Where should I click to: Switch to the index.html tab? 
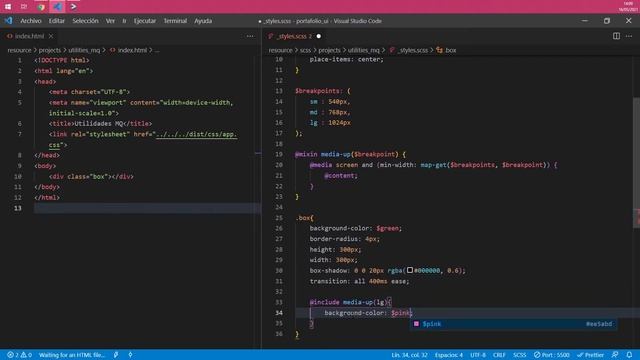pos(29,36)
